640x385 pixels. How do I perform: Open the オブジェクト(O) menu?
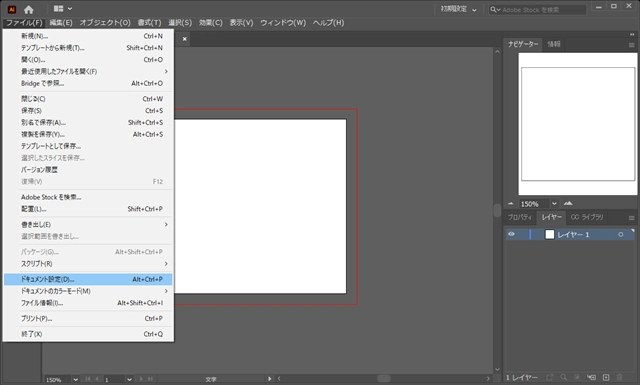coord(105,22)
